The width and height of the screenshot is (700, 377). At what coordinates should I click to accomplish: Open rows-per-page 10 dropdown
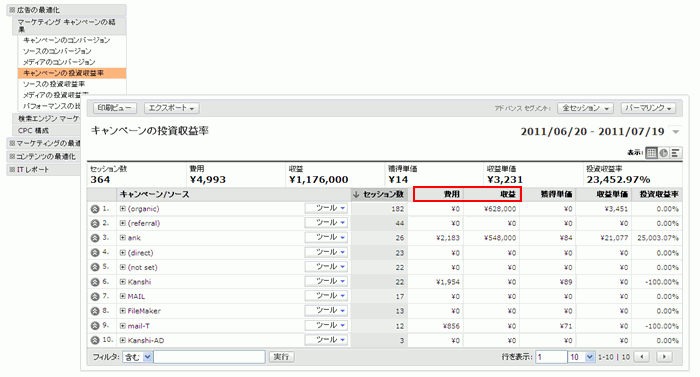tap(581, 357)
